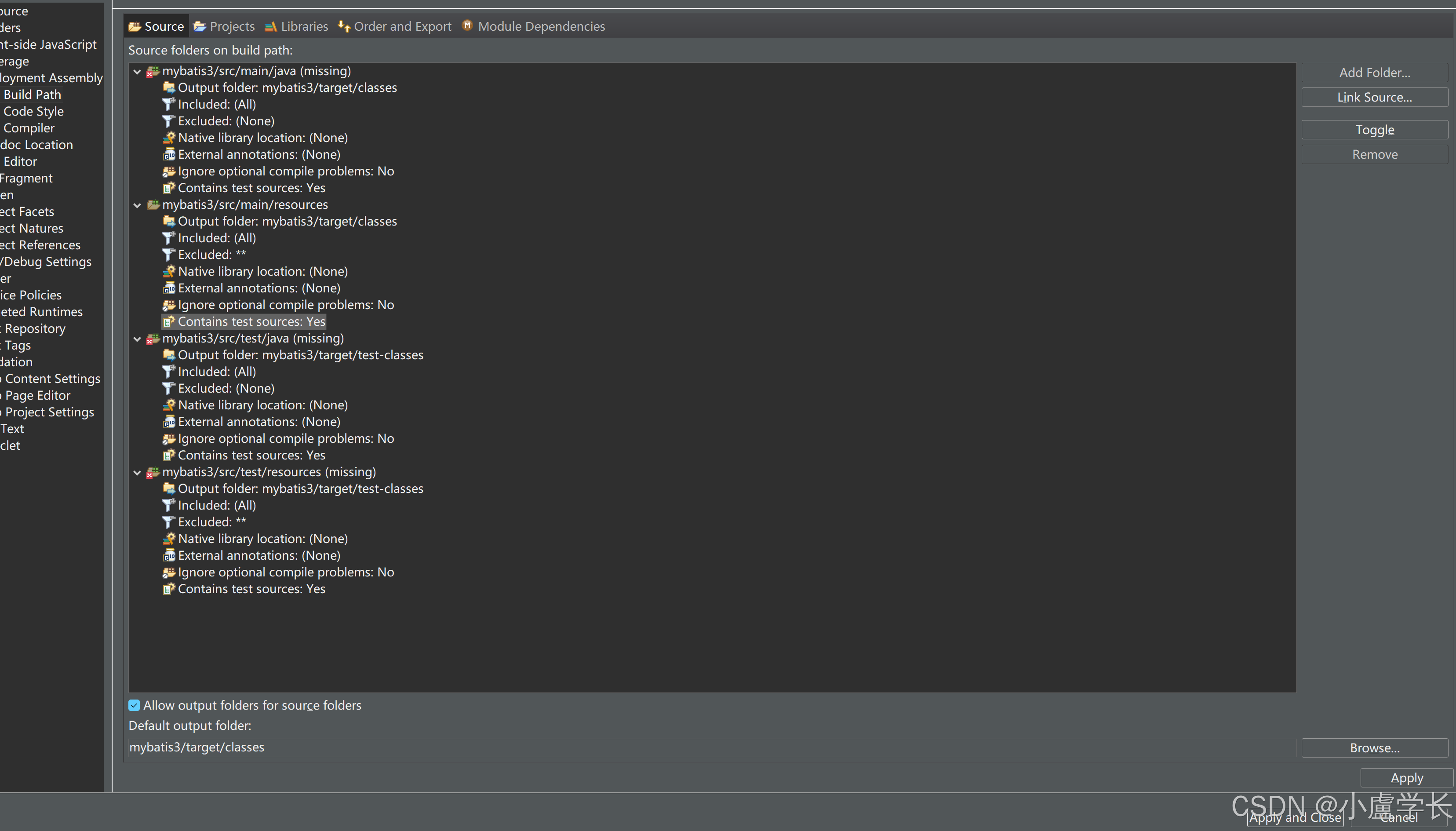The height and width of the screenshot is (831, 1456).
Task: Click the Module Dependencies tab icon
Action: 467,26
